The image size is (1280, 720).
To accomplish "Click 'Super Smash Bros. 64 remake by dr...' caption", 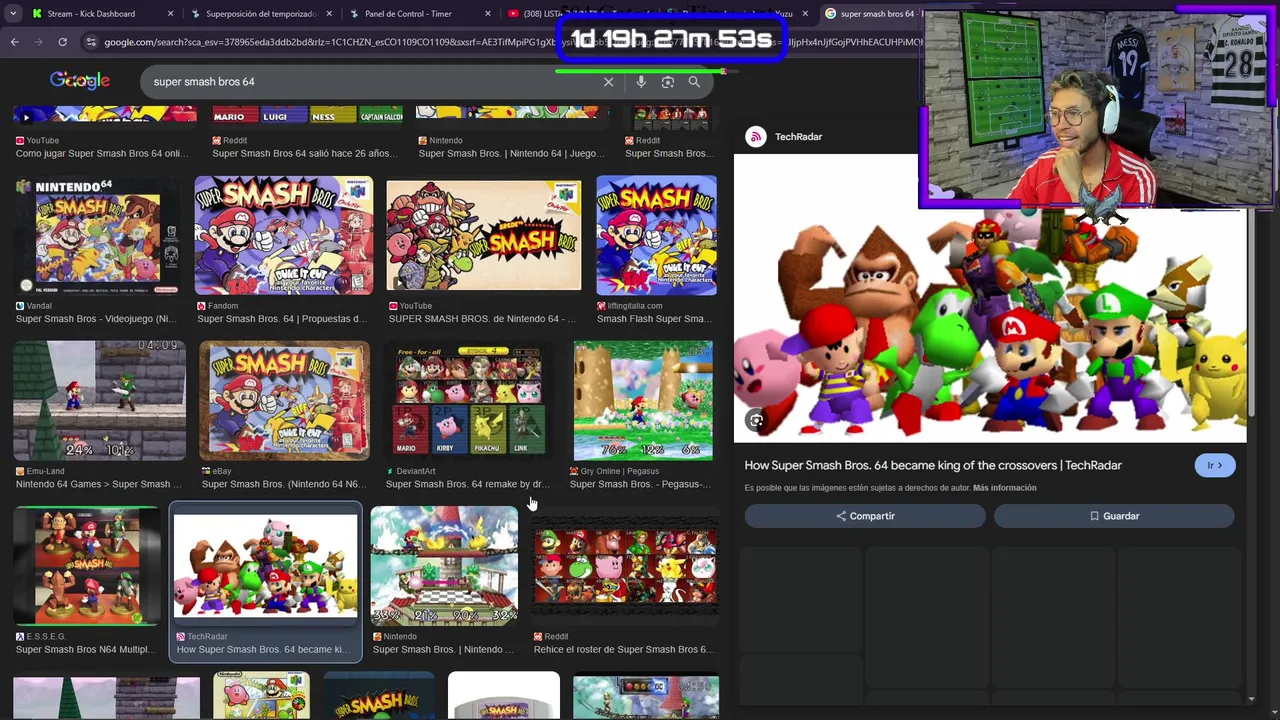I will (468, 484).
